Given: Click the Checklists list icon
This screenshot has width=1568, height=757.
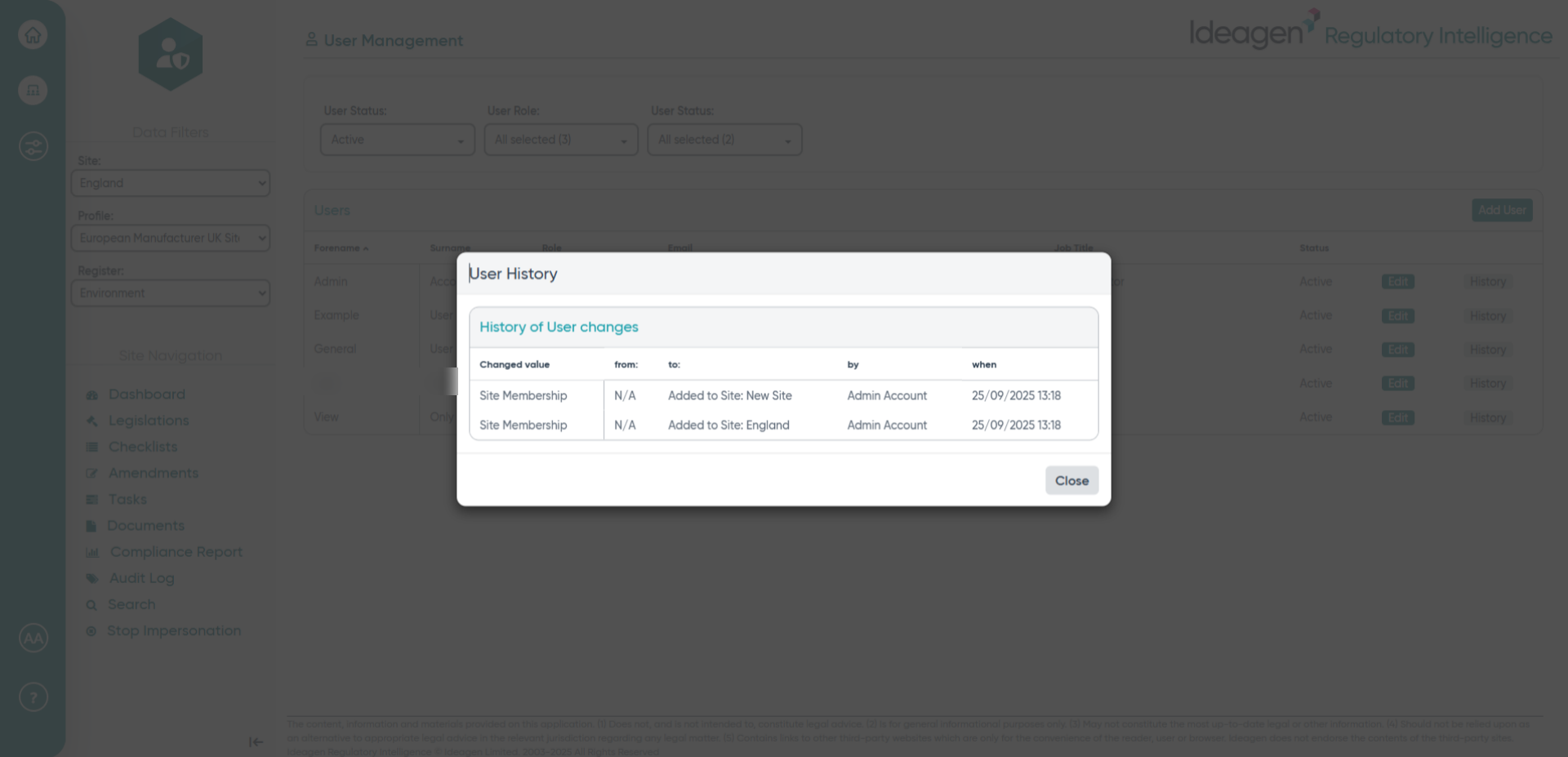Looking at the screenshot, I should [x=91, y=448].
